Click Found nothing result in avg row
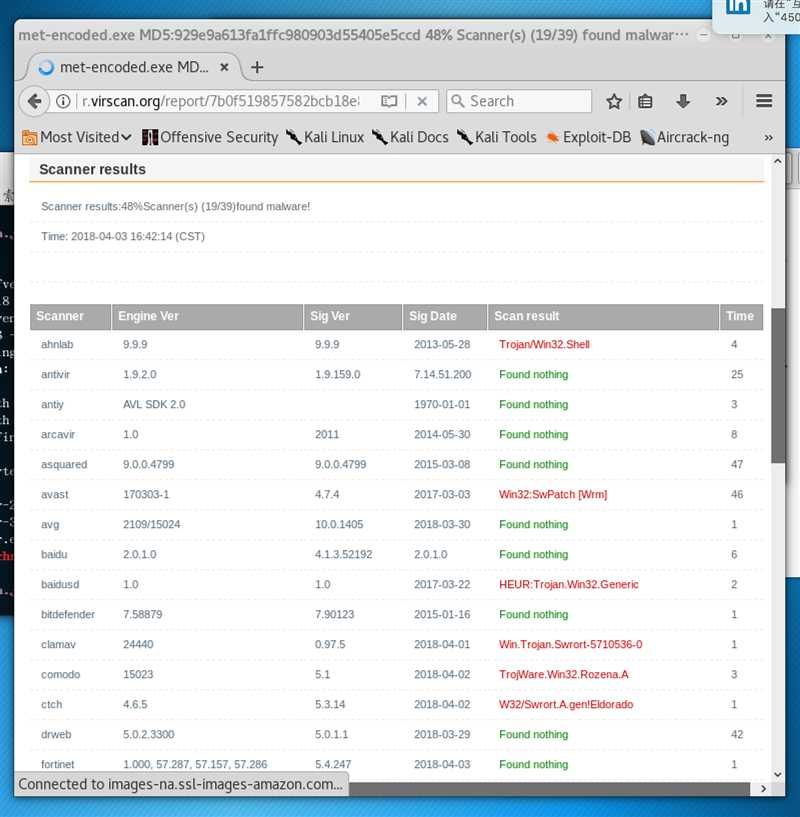 (534, 525)
